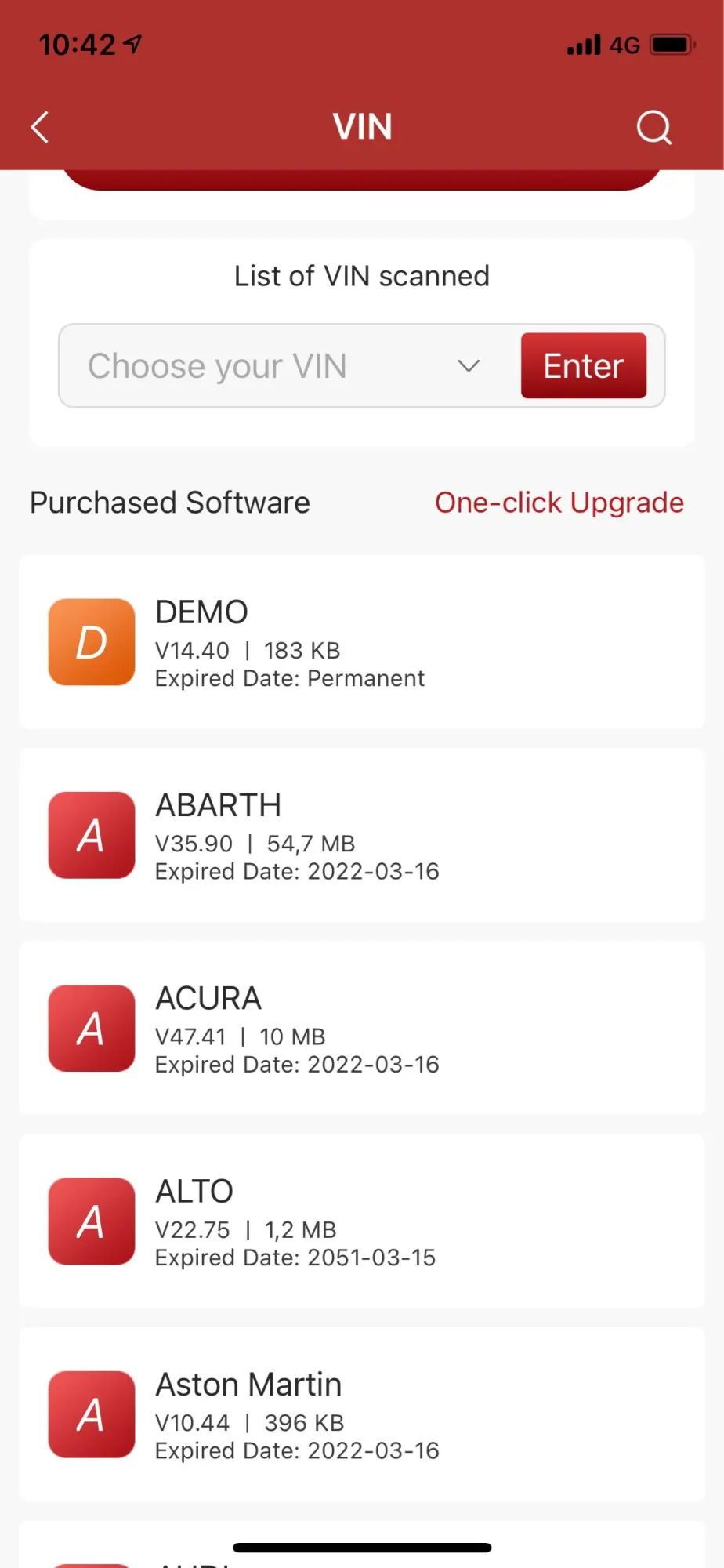The image size is (724, 1568).
Task: Tap the ALTO software icon
Action: [x=92, y=1221]
